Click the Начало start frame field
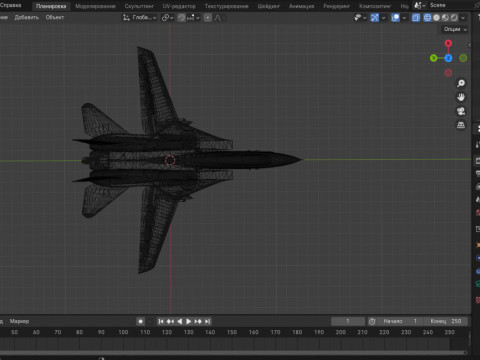 click(400, 321)
